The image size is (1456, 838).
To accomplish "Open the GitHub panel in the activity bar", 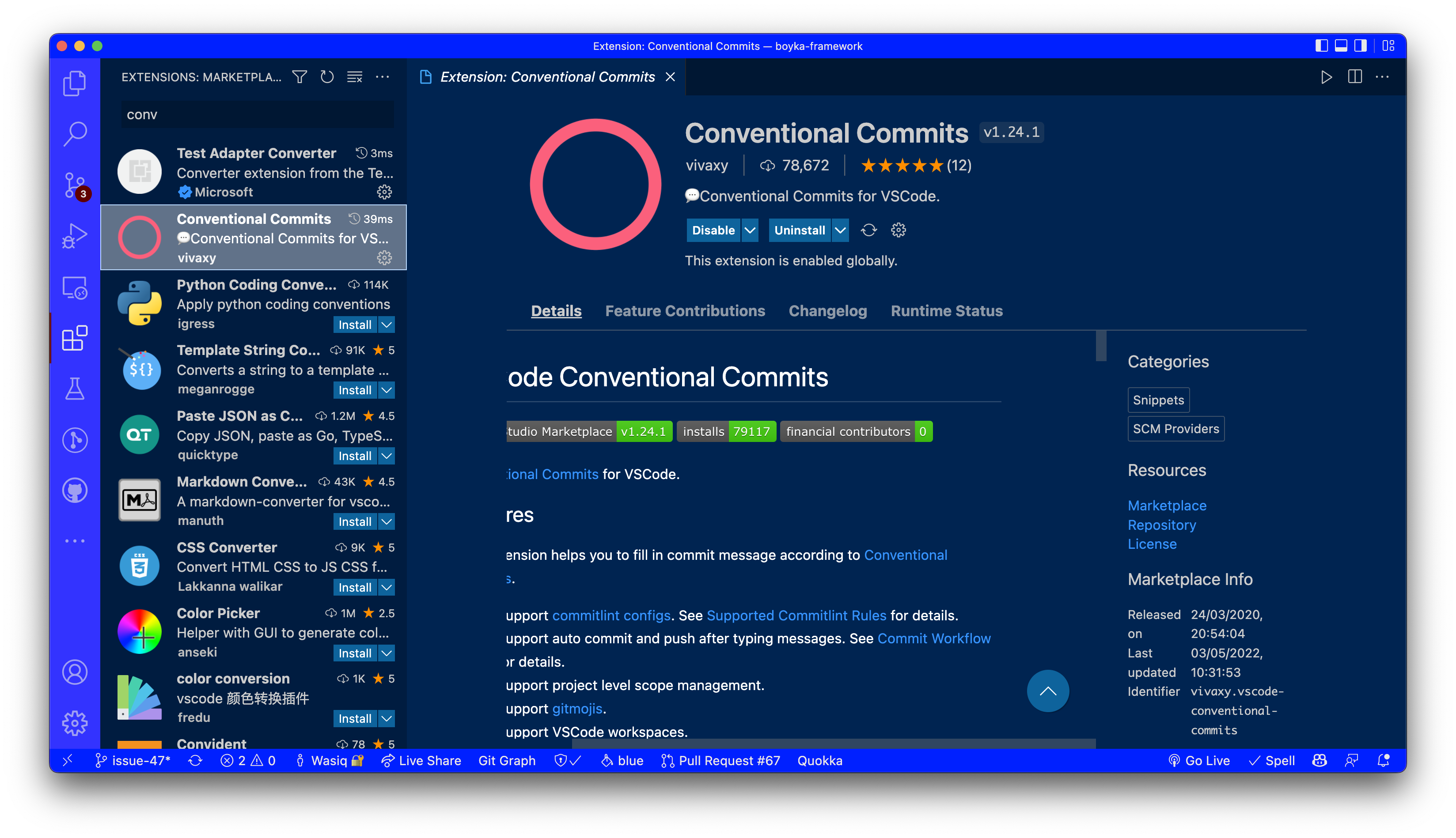I will 75,490.
